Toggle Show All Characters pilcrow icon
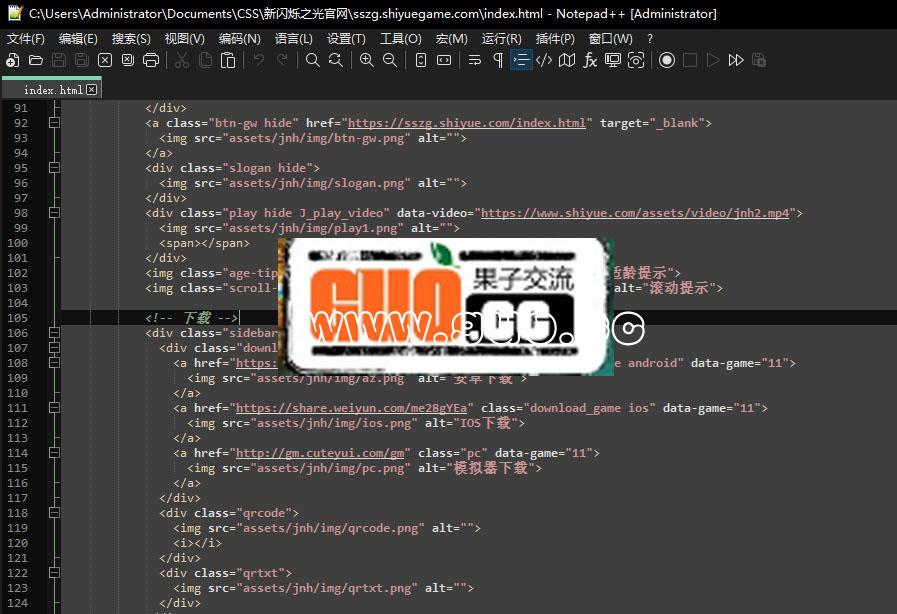This screenshot has width=897, height=614. point(498,60)
